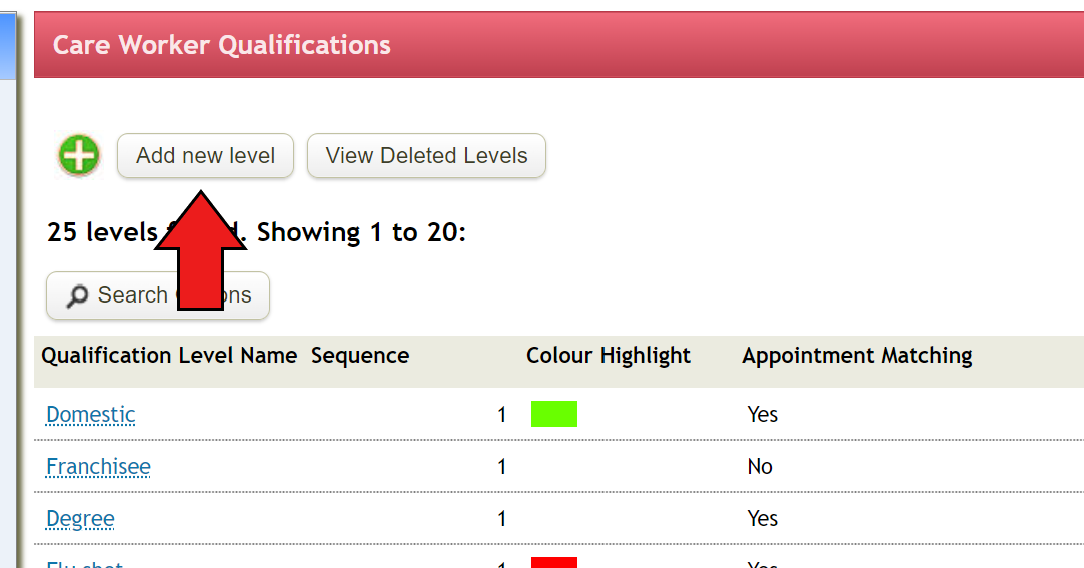This screenshot has width=1084, height=568.
Task: Add a new qualification level
Action: [205, 155]
